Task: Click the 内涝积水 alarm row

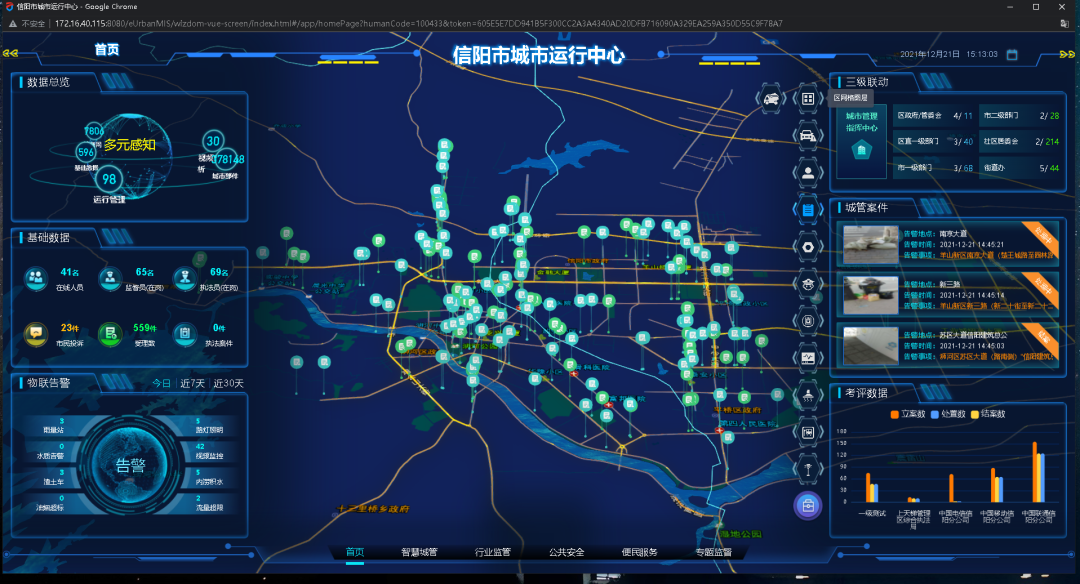Action: tap(209, 477)
